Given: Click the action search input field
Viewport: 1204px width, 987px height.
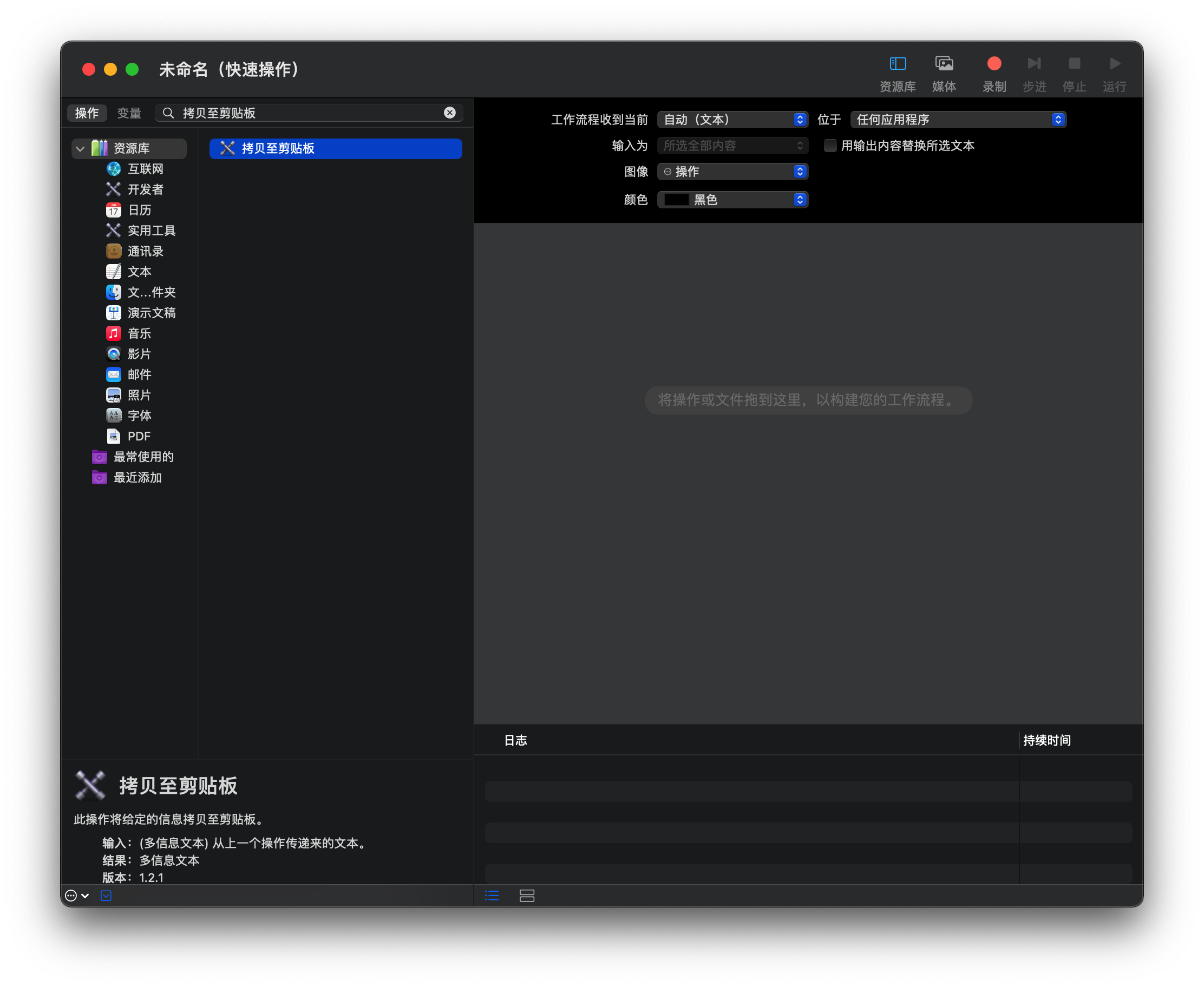Looking at the screenshot, I should pyautogui.click(x=307, y=113).
